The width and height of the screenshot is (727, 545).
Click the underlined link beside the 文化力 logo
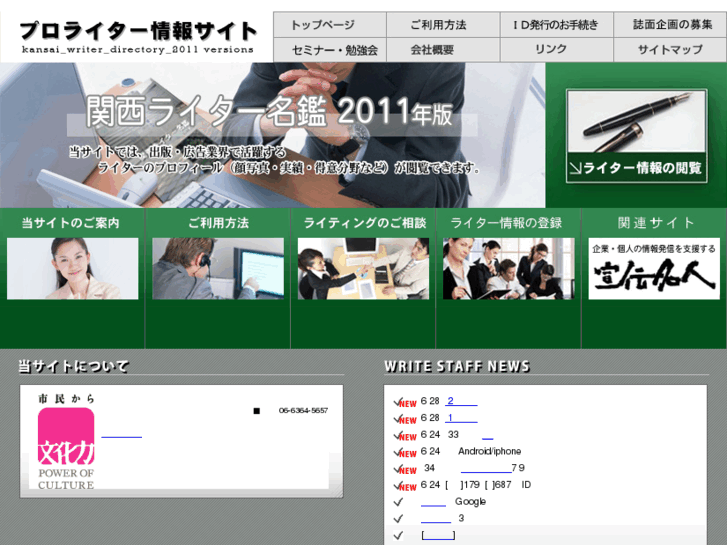pos(121,435)
